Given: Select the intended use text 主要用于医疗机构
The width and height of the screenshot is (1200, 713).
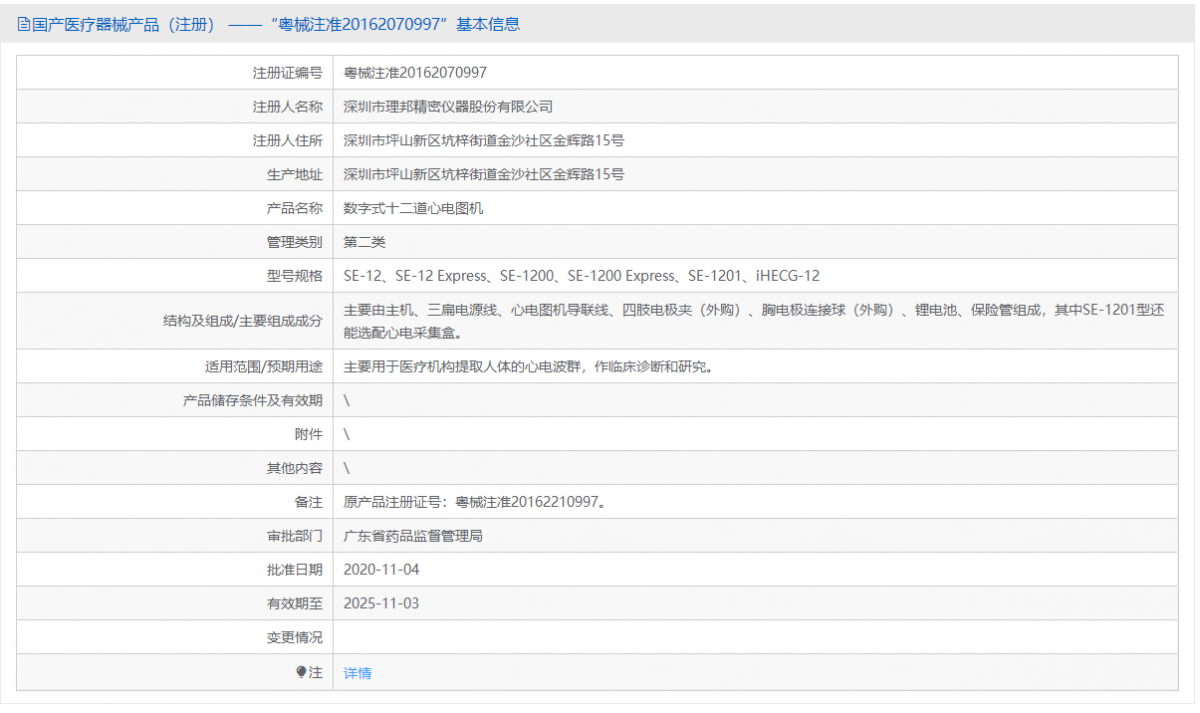Looking at the screenshot, I should [x=530, y=366].
